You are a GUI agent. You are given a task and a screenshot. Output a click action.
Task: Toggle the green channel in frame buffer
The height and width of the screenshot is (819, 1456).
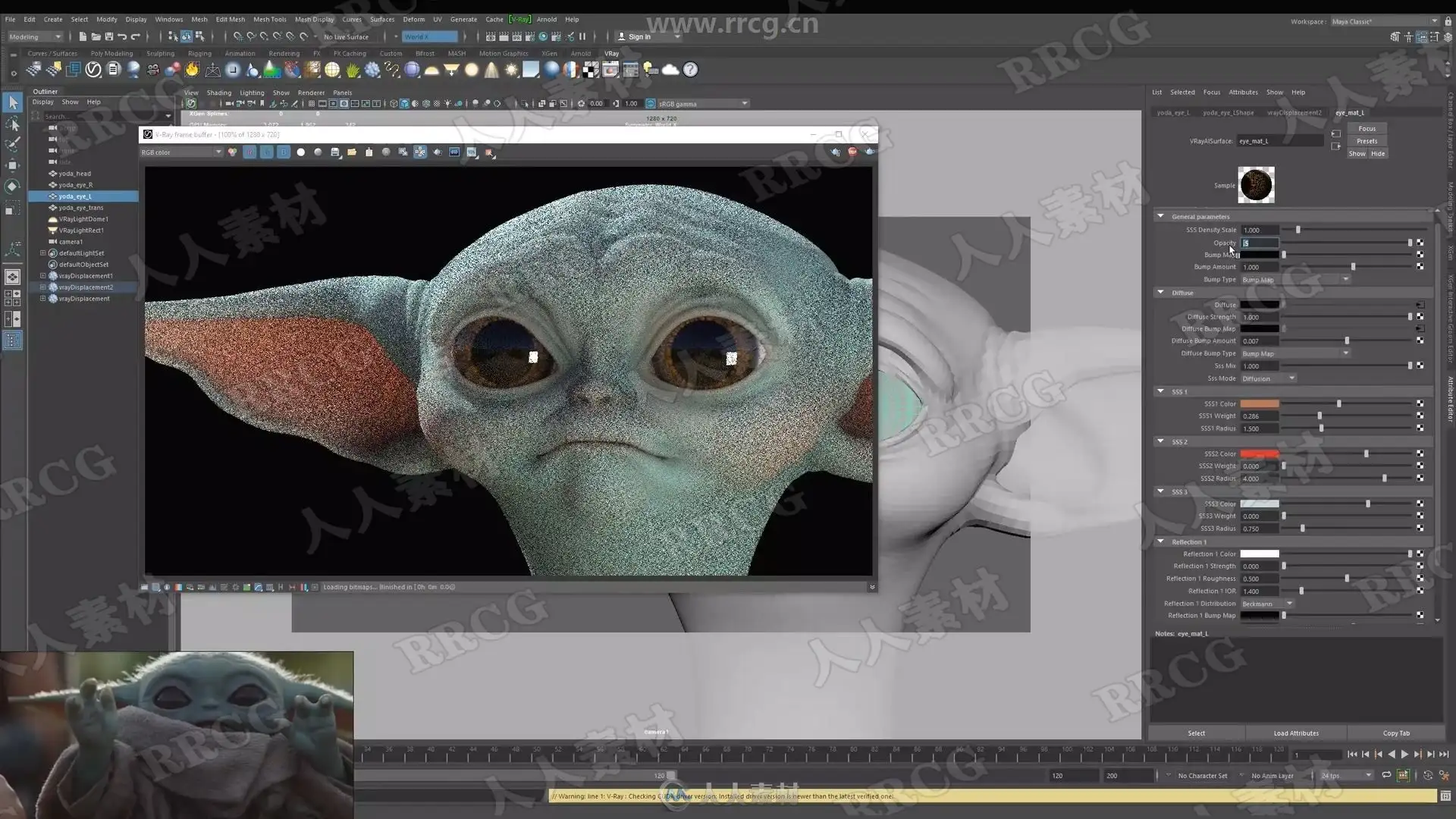(266, 152)
